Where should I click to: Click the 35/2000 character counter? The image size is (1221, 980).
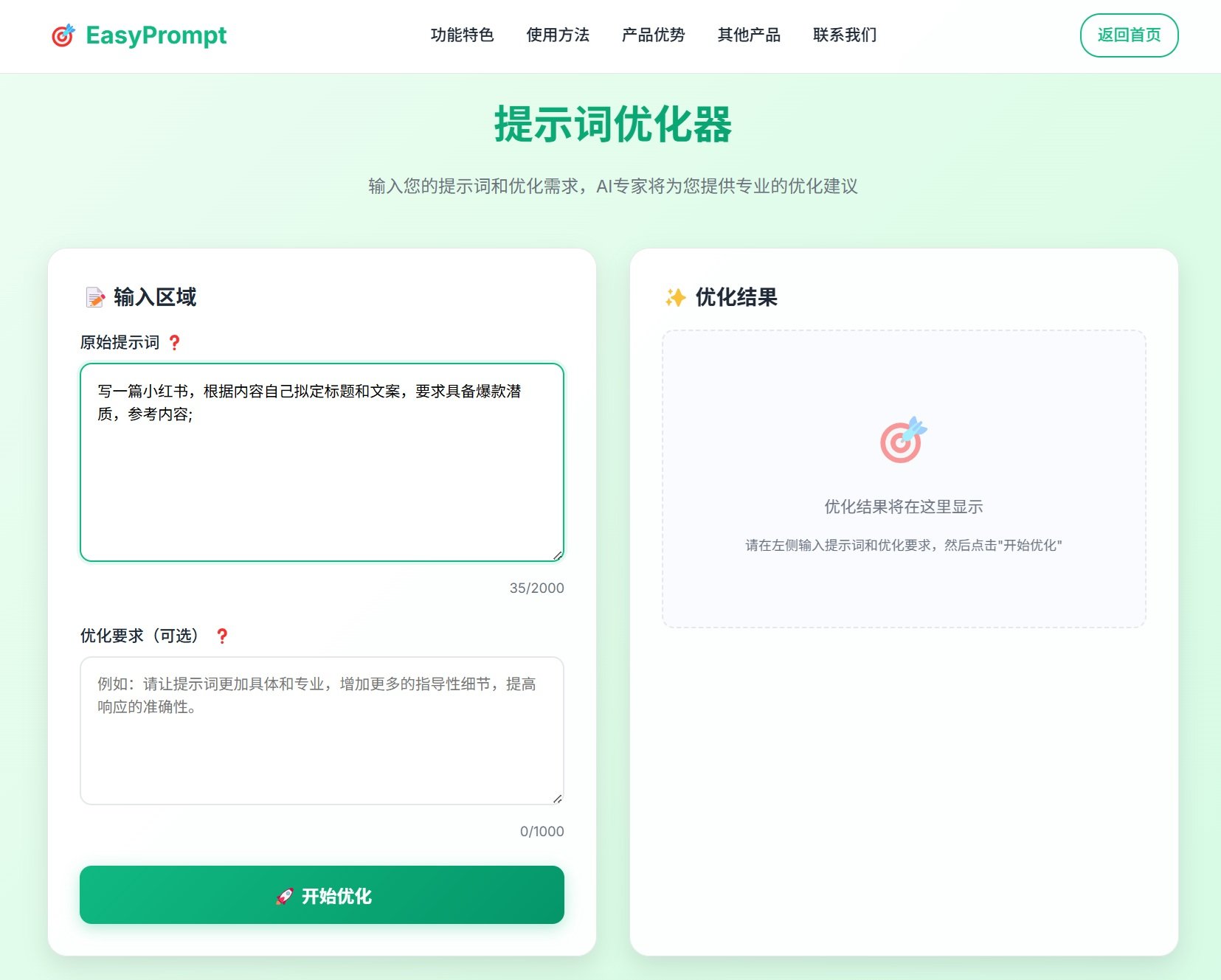coord(536,588)
